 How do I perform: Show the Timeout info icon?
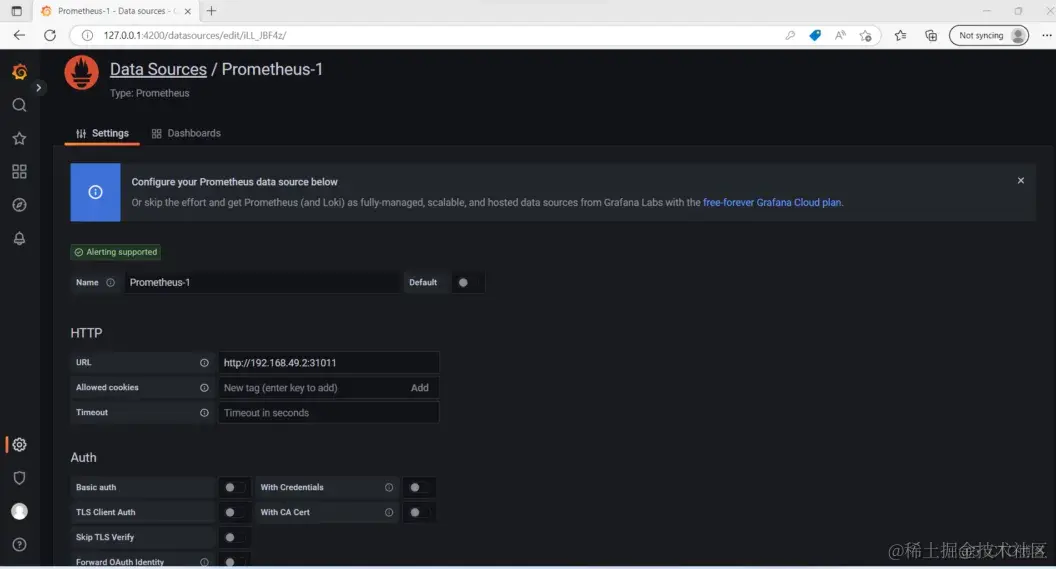pos(204,413)
